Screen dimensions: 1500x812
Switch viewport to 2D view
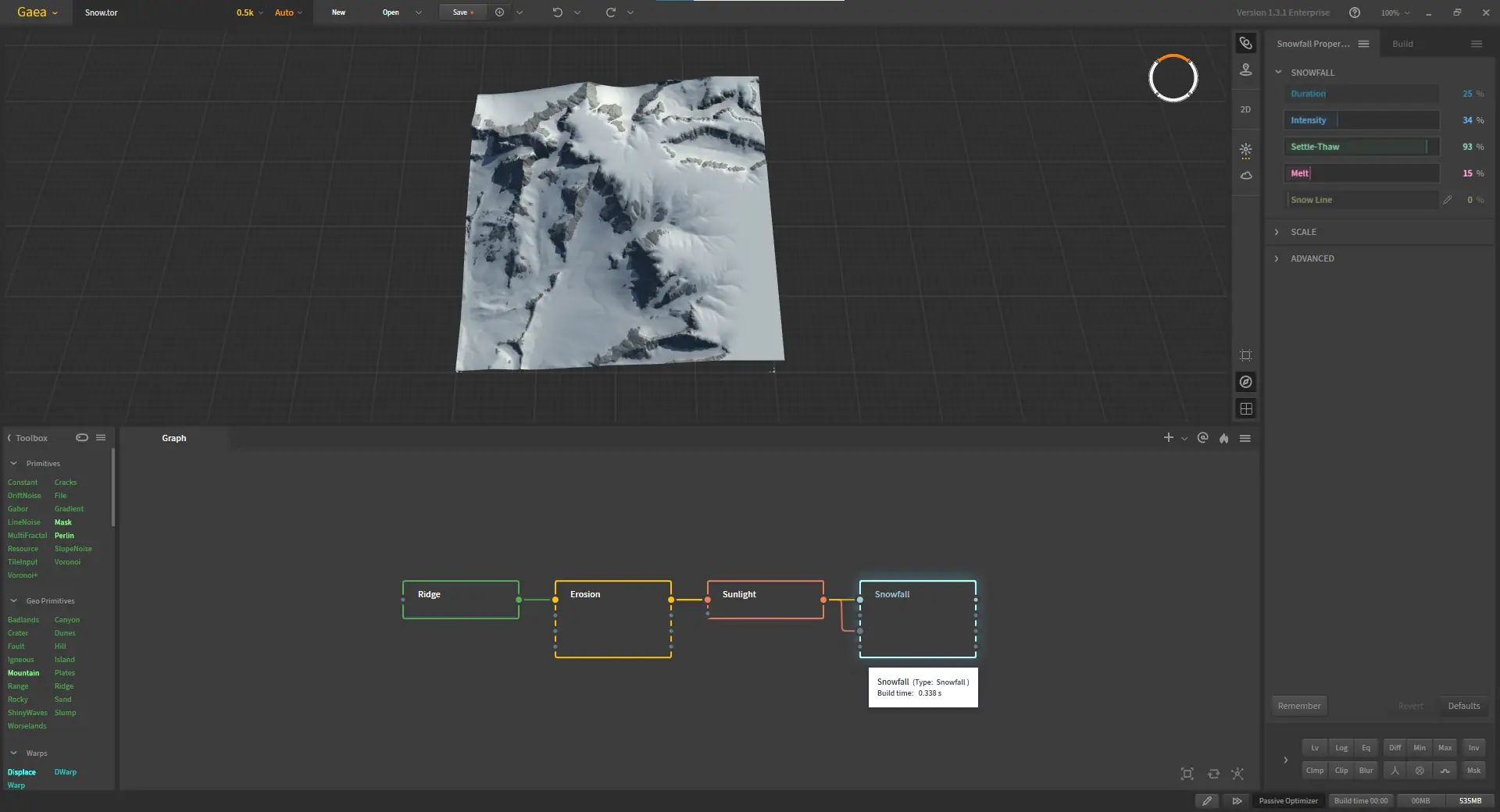[x=1245, y=109]
